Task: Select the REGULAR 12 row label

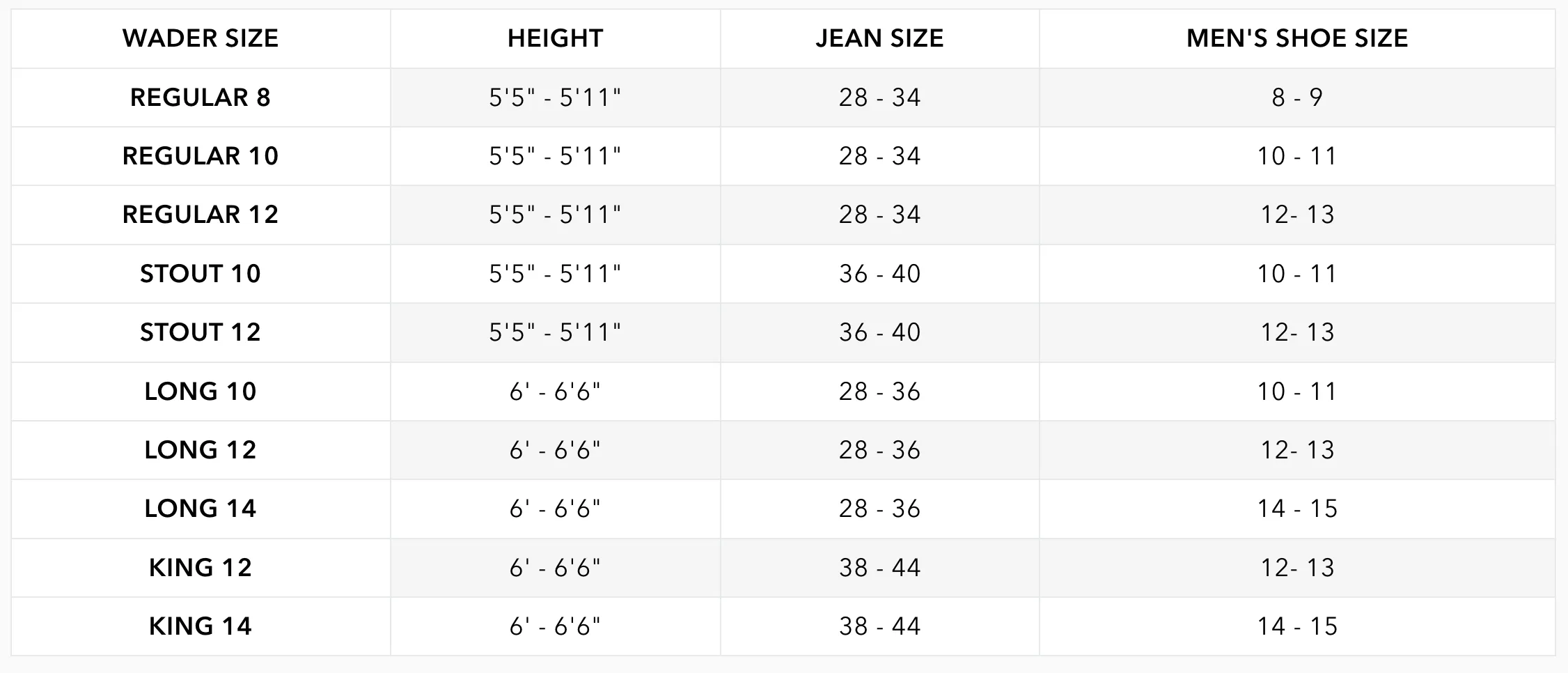Action: pos(201,215)
